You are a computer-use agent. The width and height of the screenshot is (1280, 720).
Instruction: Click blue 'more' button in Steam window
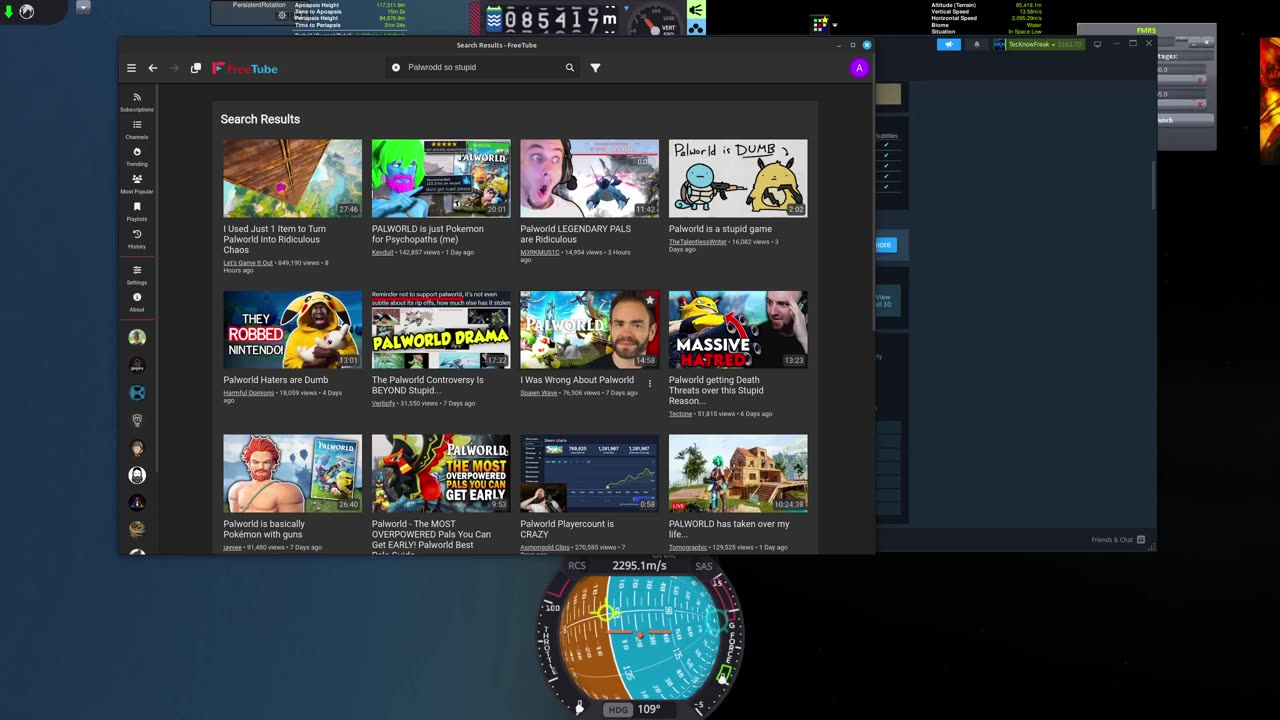coord(885,244)
